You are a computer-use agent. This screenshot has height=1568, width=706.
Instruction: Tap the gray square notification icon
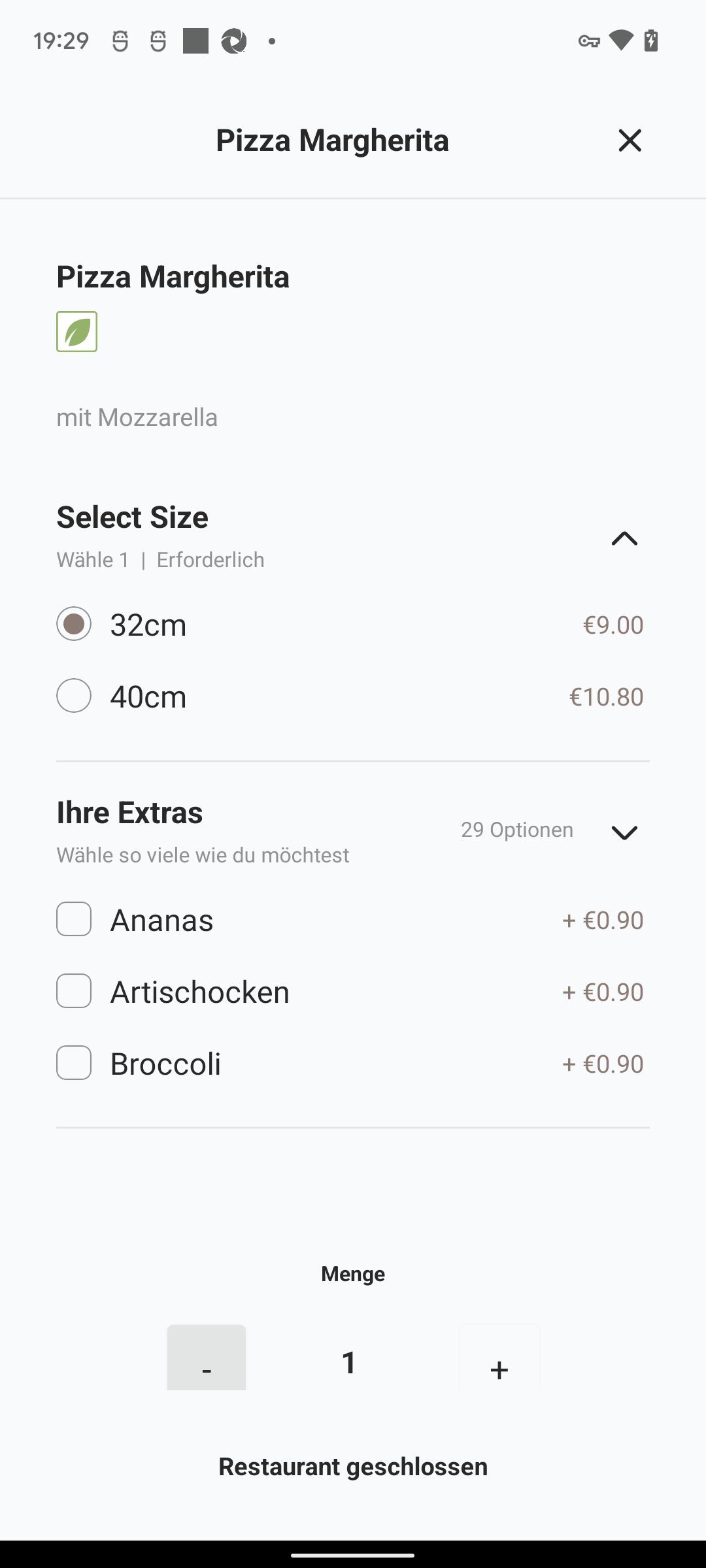point(195,41)
